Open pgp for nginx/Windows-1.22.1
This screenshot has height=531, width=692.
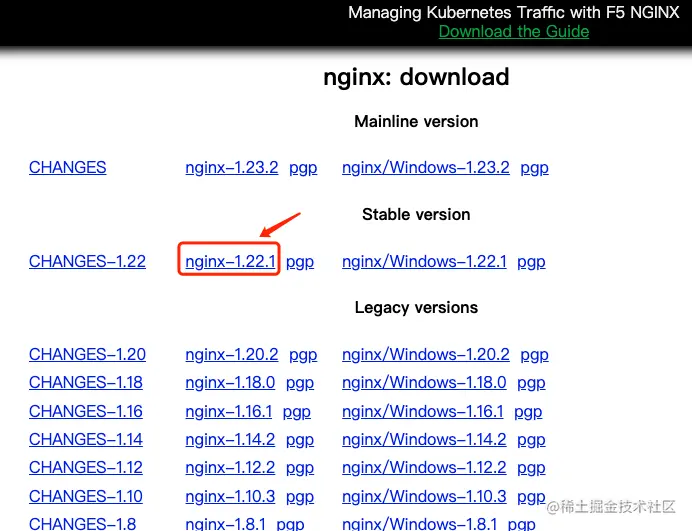pos(531,263)
